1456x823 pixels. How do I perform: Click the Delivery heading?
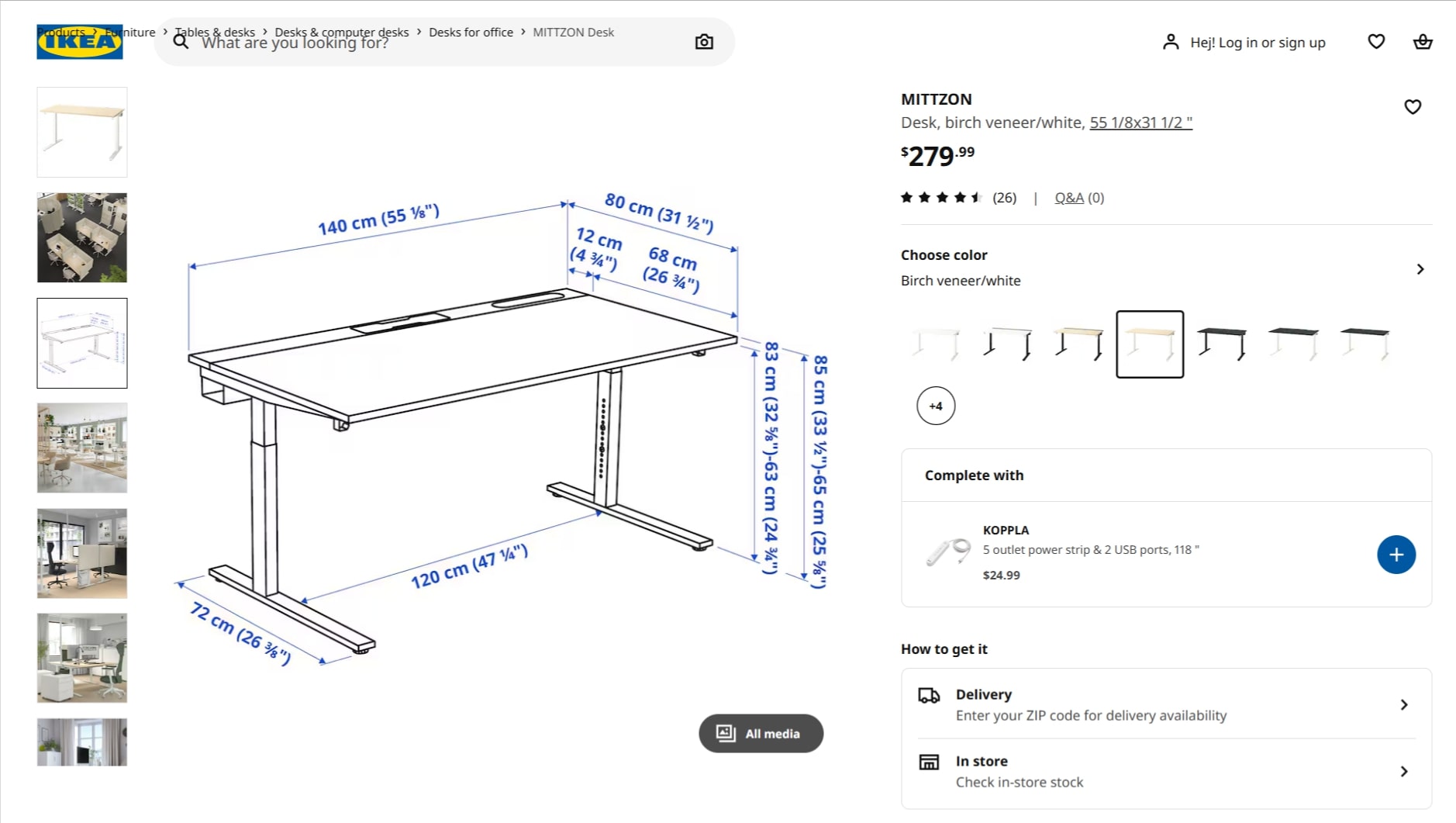point(983,694)
